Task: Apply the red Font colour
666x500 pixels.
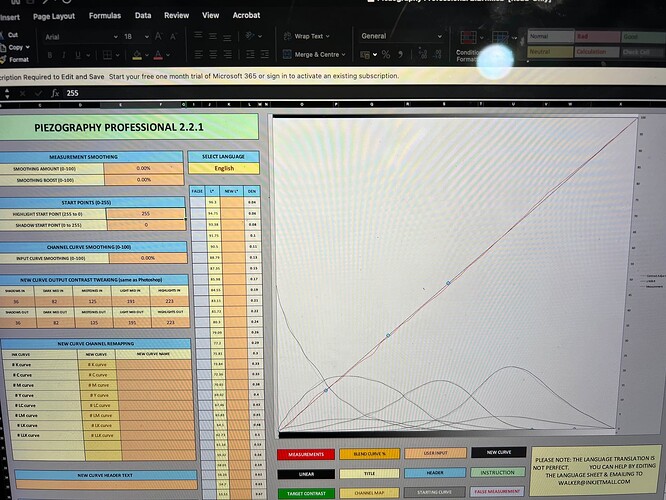Action: pyautogui.click(x=158, y=55)
